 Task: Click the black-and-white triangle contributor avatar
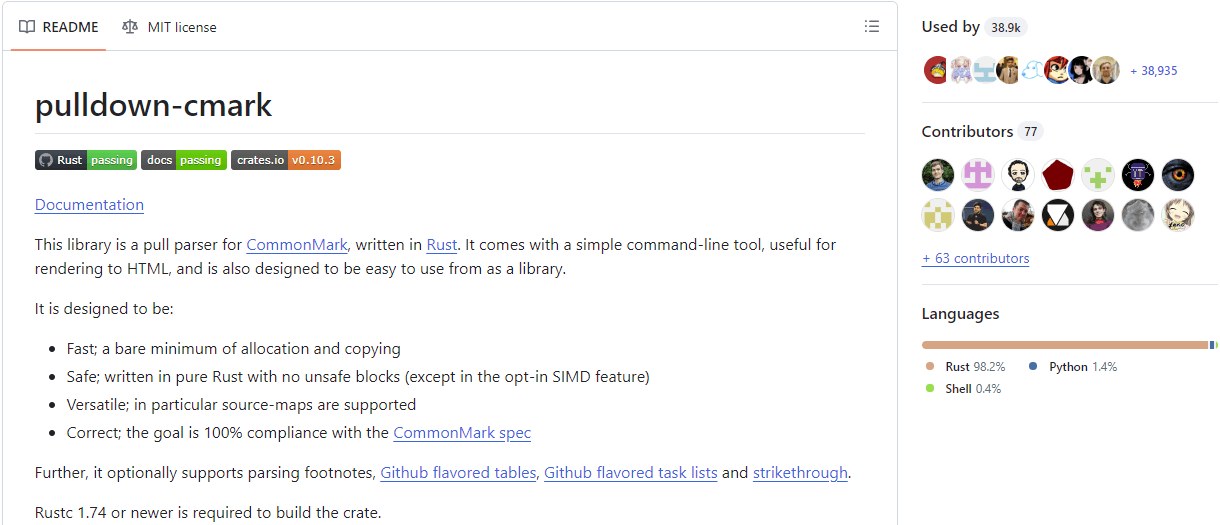pos(1058,215)
